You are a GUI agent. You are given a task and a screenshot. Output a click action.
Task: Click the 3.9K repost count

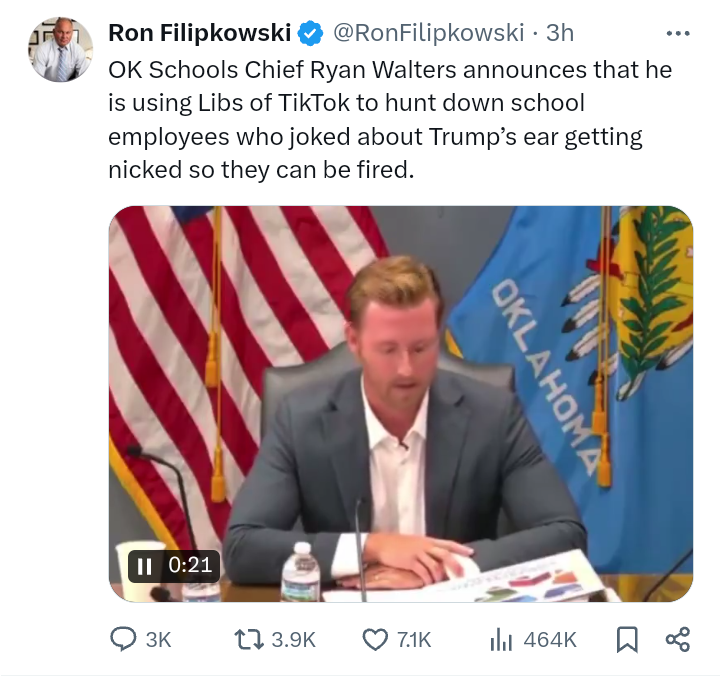294,639
